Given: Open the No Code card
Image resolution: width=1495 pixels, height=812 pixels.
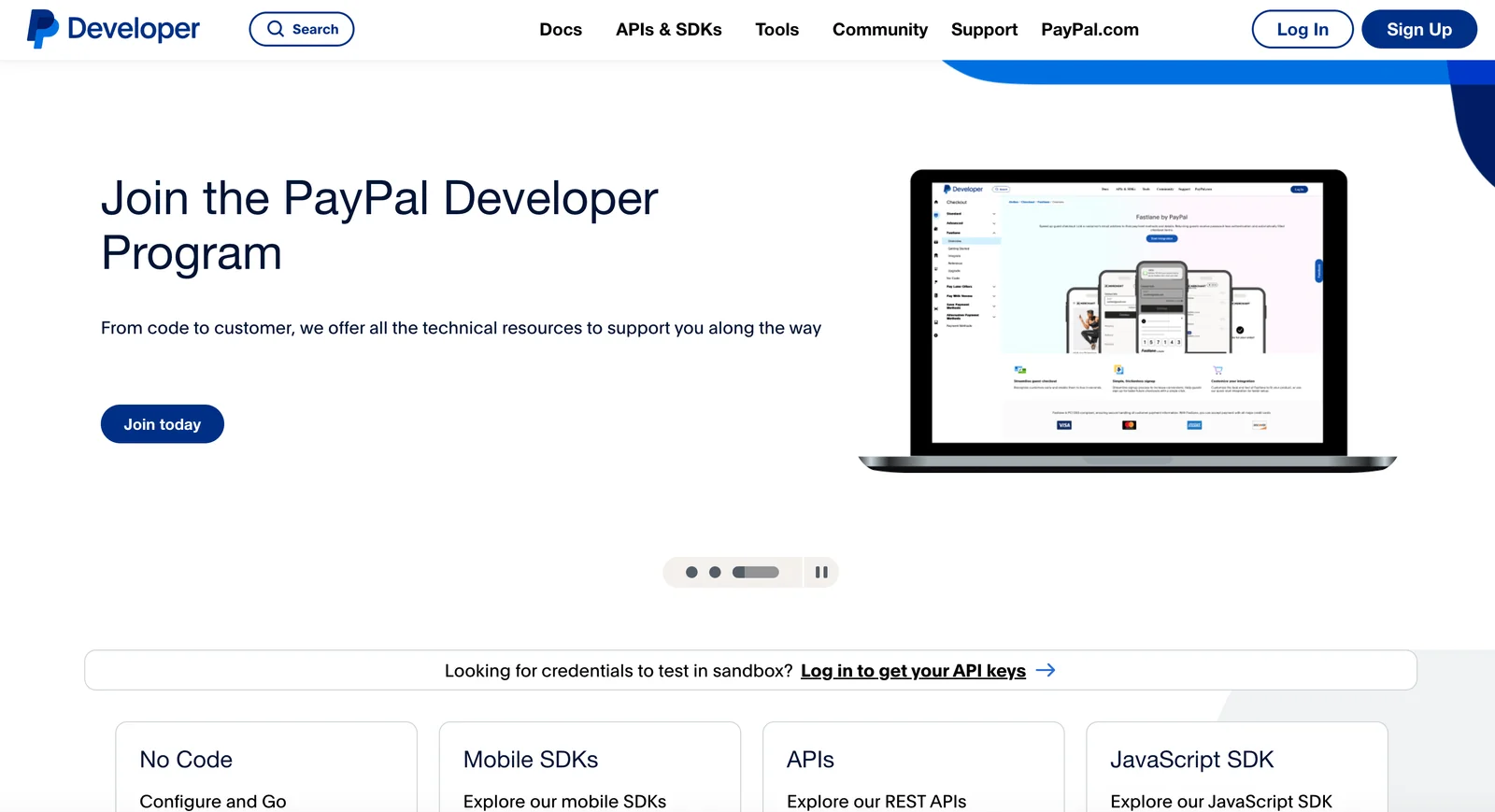Looking at the screenshot, I should (266, 768).
